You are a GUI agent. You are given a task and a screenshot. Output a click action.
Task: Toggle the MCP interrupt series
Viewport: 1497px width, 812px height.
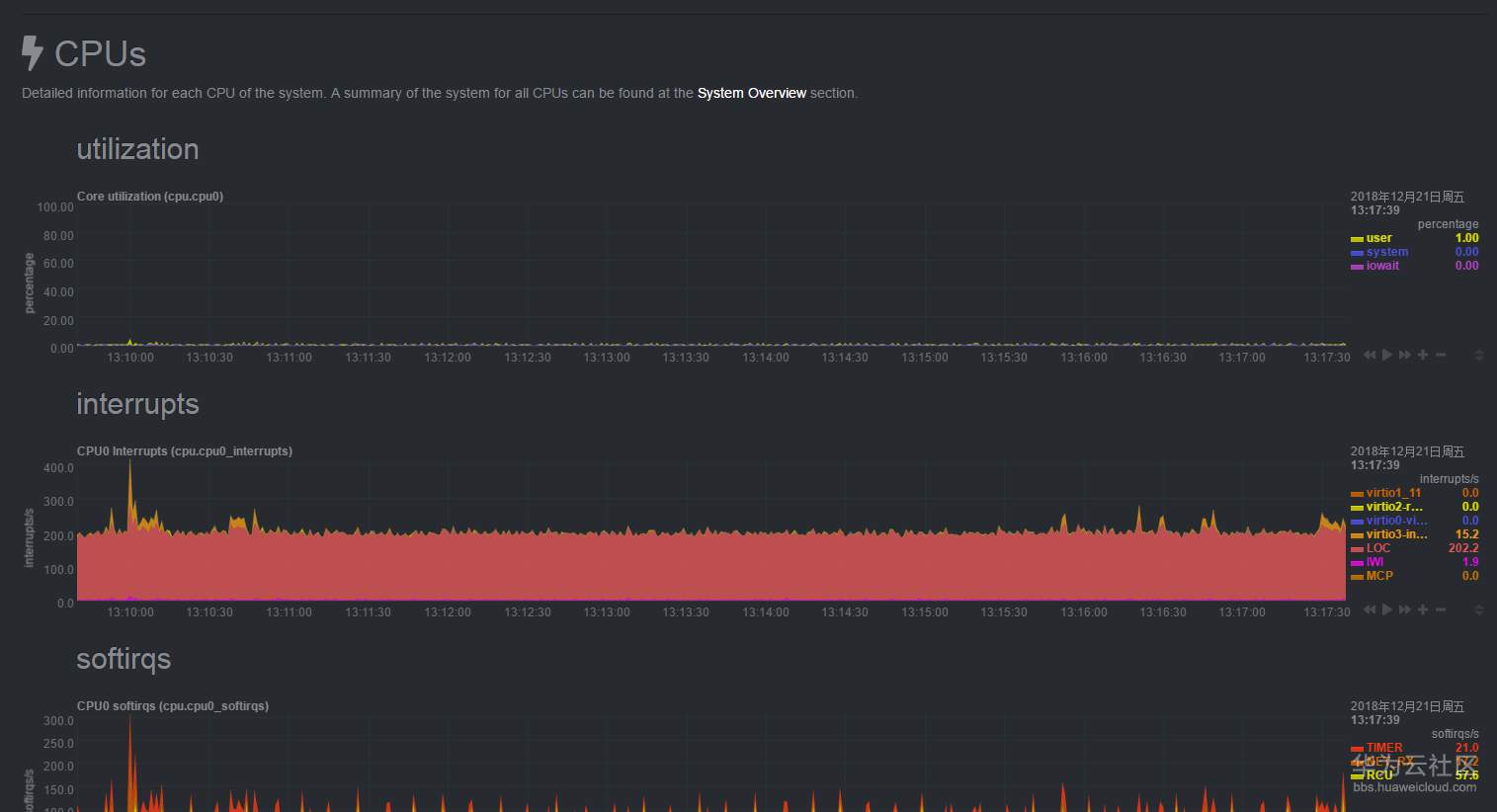(1379, 576)
